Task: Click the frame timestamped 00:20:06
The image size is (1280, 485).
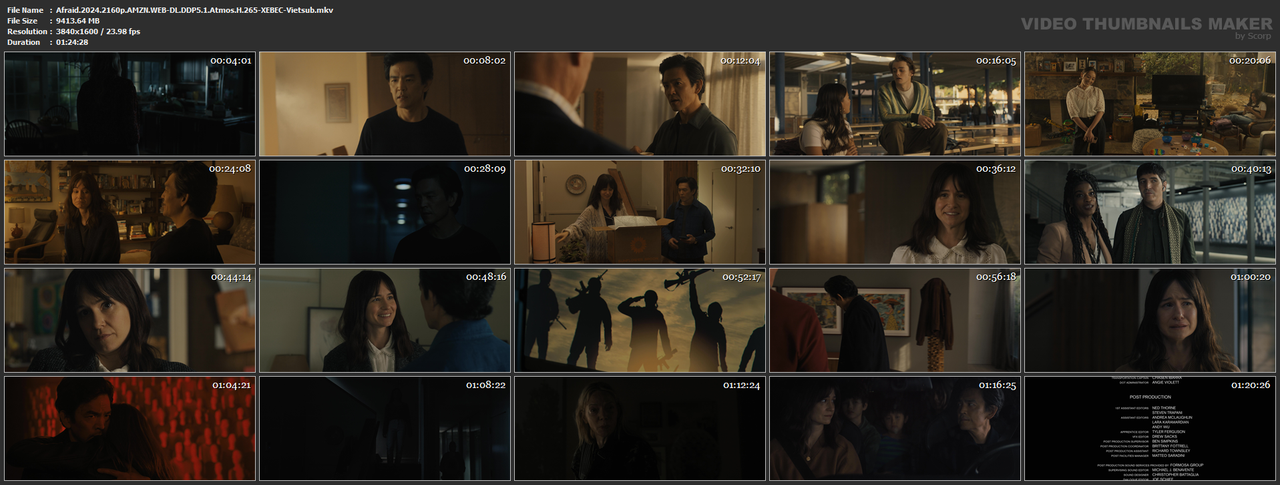Action: coord(1150,104)
